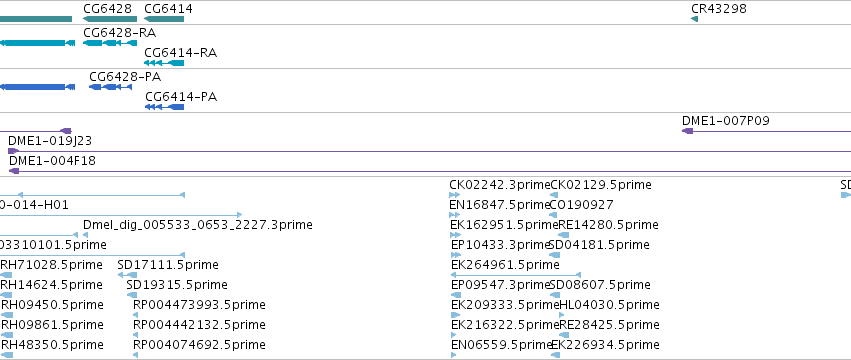Select the HL04030.5prime feature label
851x360 pixels.
click(x=609, y=305)
